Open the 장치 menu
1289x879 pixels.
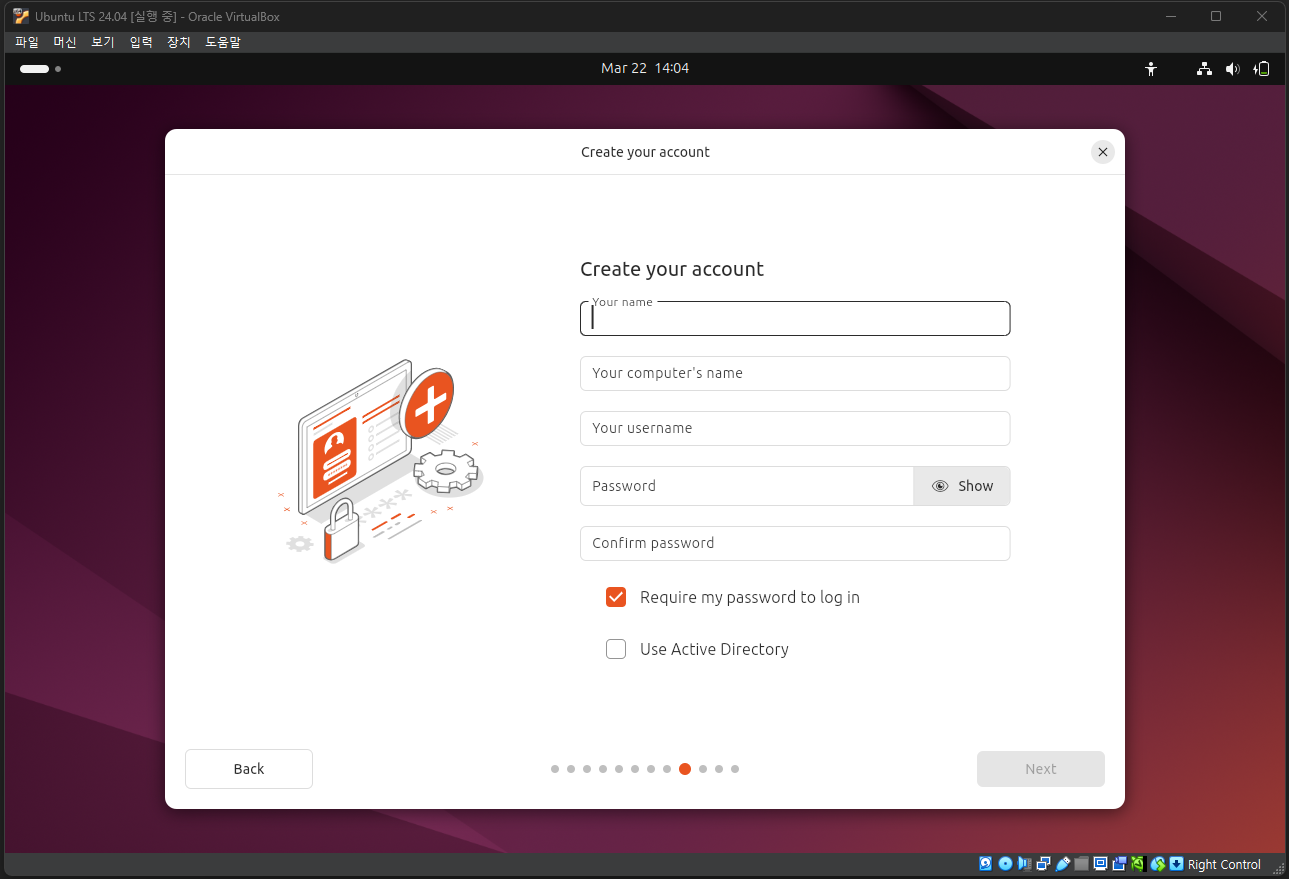(x=179, y=42)
